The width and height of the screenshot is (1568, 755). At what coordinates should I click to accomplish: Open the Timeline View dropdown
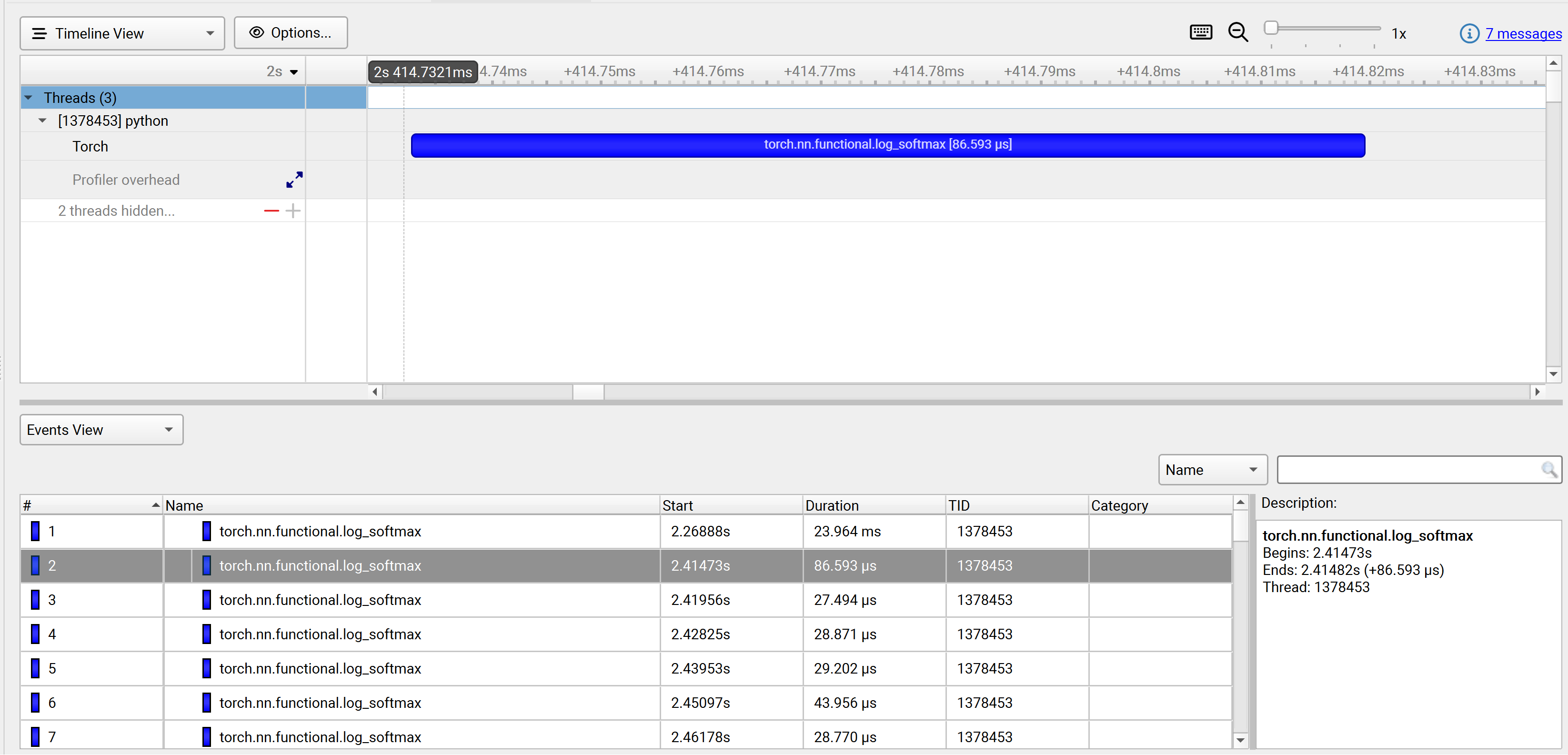pyautogui.click(x=122, y=33)
